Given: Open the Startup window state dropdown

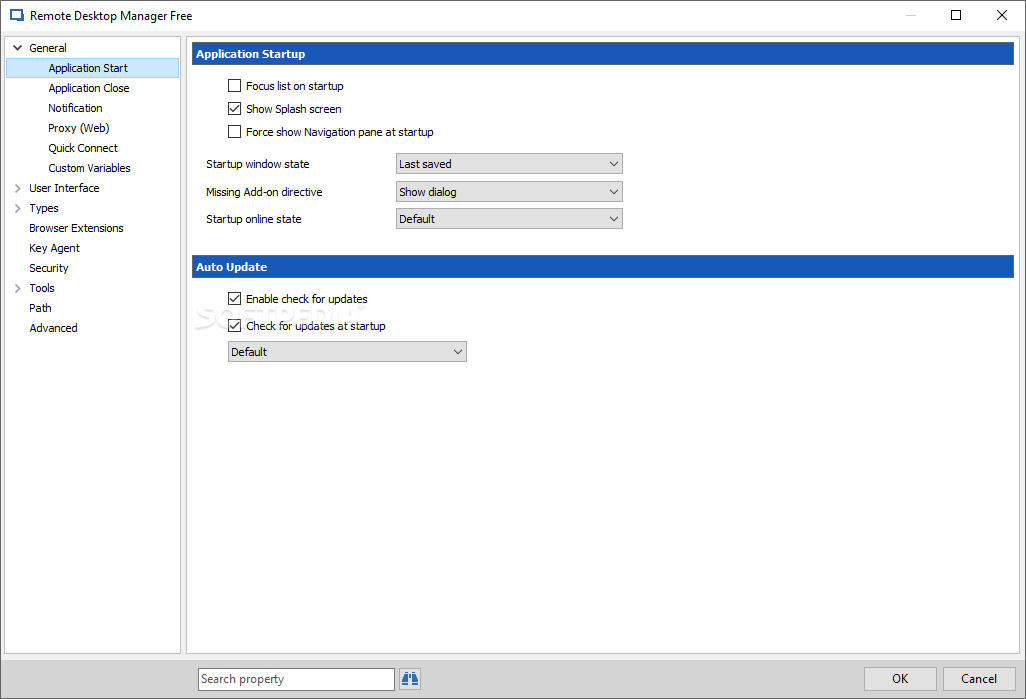Looking at the screenshot, I should [x=509, y=164].
